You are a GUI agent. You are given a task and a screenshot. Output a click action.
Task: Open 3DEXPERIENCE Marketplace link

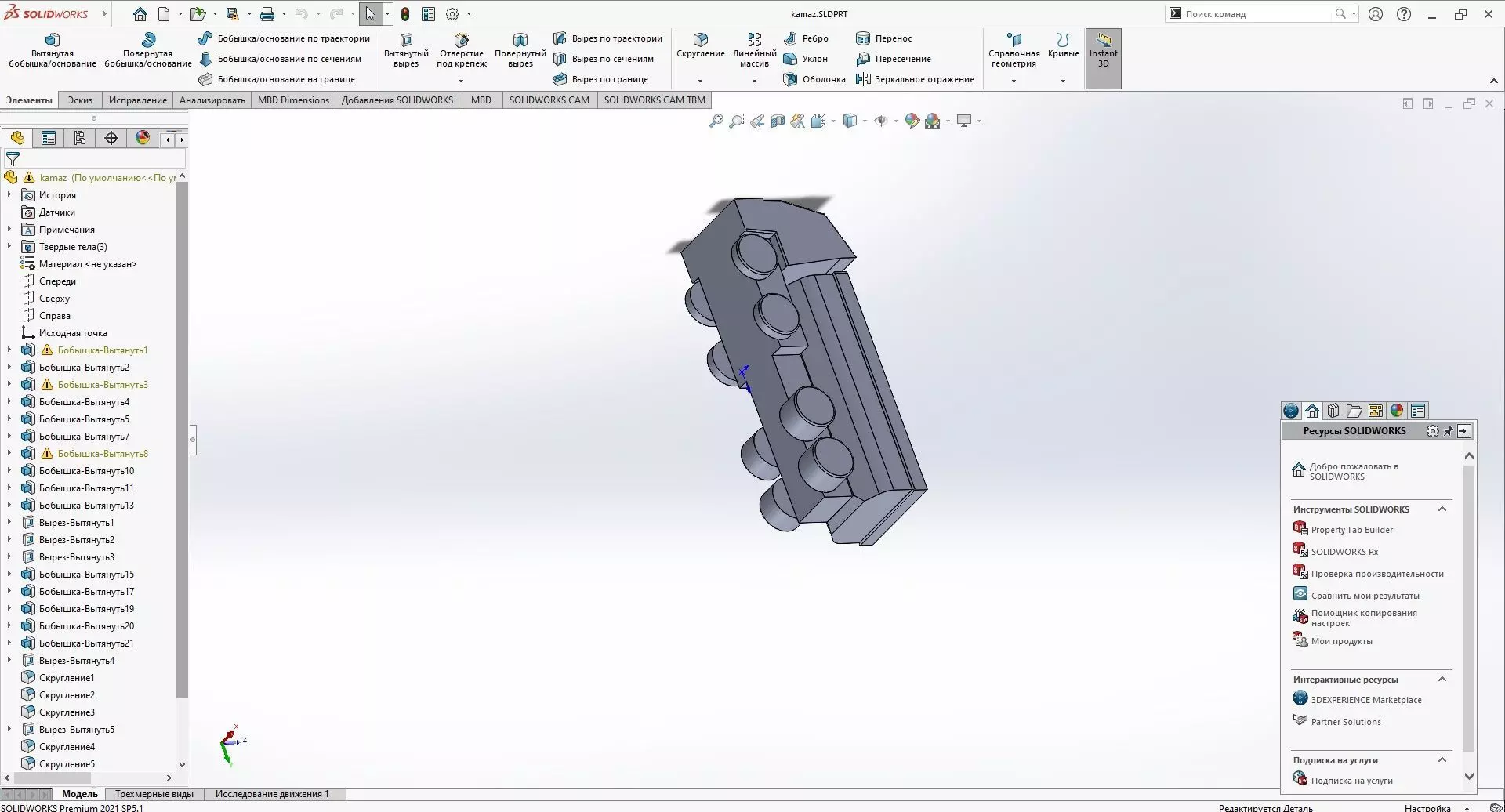pyautogui.click(x=1365, y=700)
